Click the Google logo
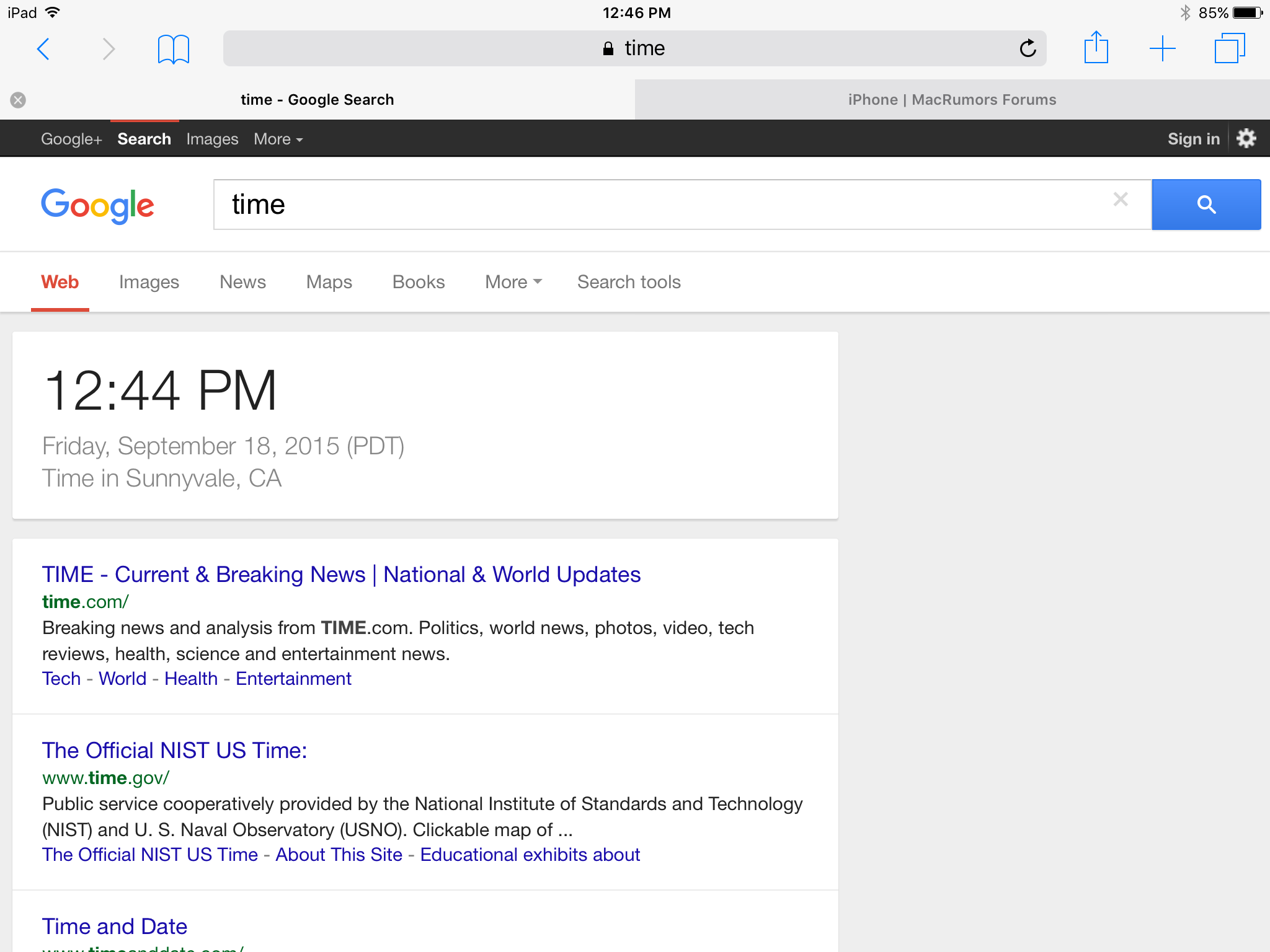The height and width of the screenshot is (952, 1270). coord(97,205)
